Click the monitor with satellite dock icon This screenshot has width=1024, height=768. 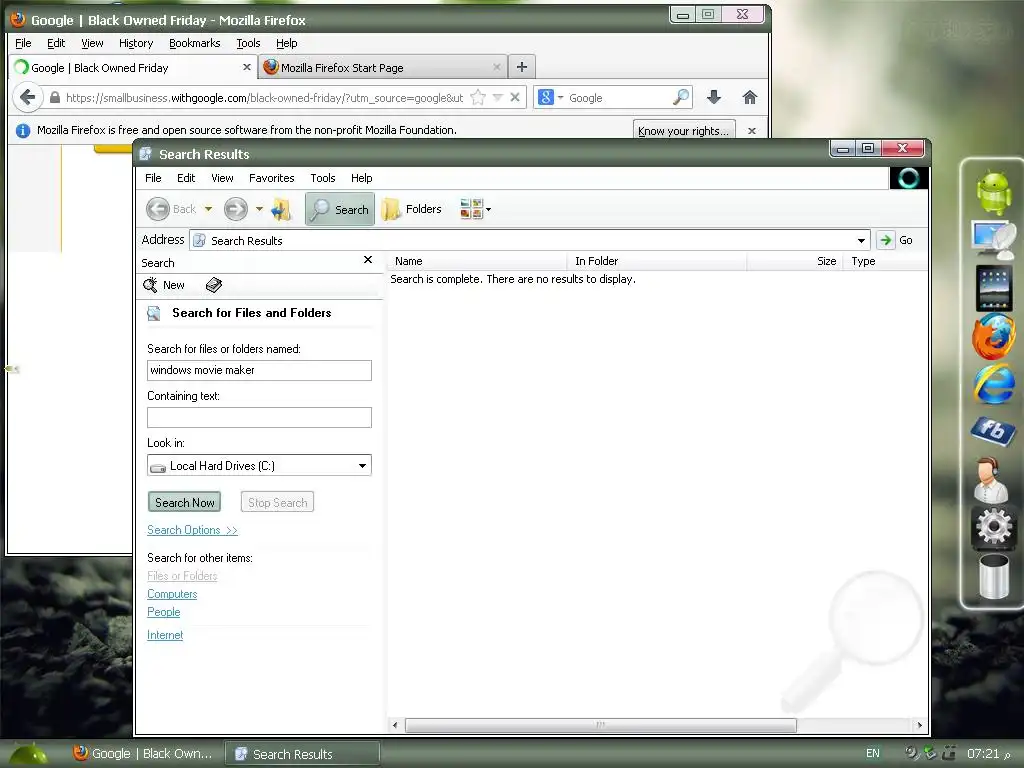click(x=993, y=240)
